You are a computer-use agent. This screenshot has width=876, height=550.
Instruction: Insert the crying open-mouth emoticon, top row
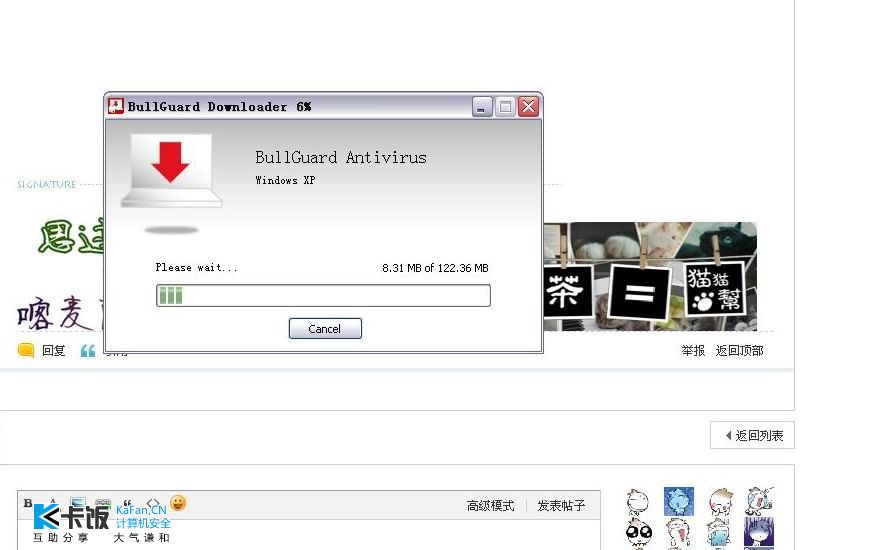[760, 501]
